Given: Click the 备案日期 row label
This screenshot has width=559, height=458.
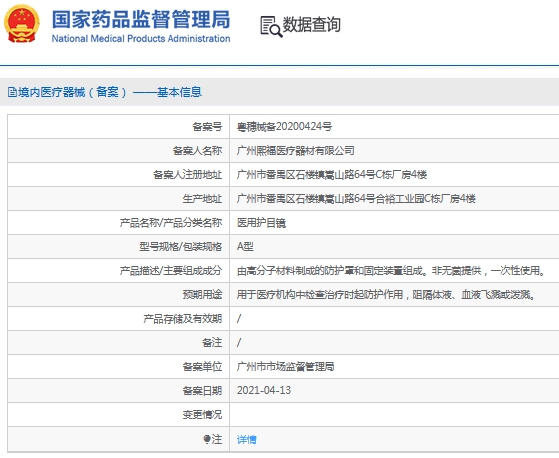Looking at the screenshot, I should (x=202, y=390).
